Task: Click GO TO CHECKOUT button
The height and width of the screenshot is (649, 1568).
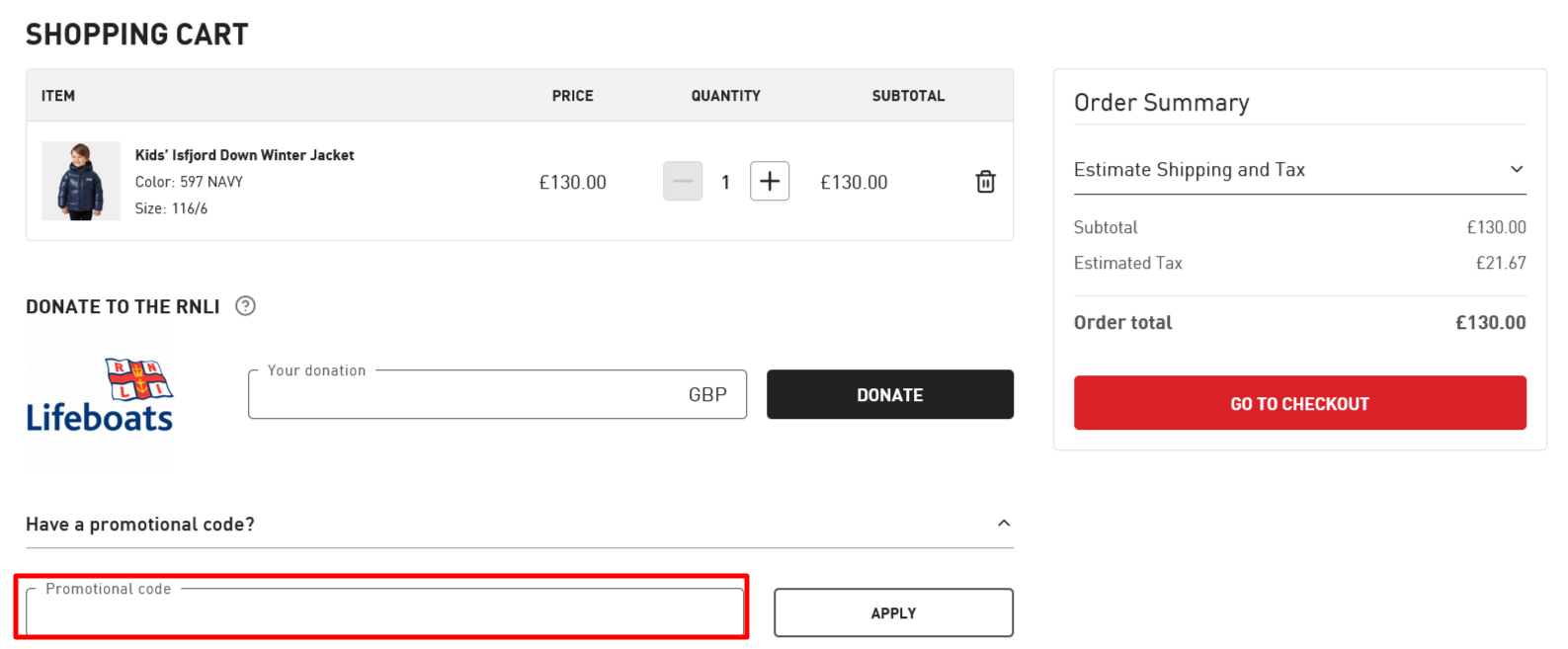Action: pos(1300,403)
